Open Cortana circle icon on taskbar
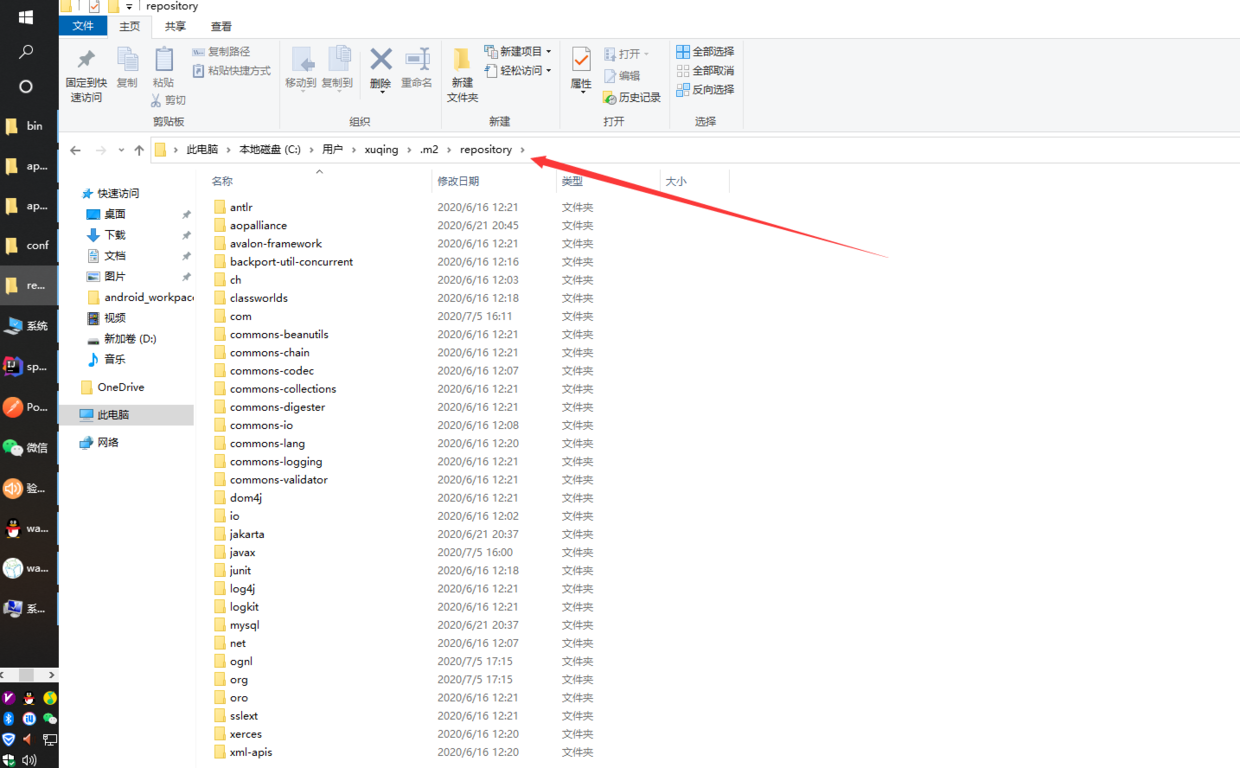The width and height of the screenshot is (1240, 768). (26, 87)
